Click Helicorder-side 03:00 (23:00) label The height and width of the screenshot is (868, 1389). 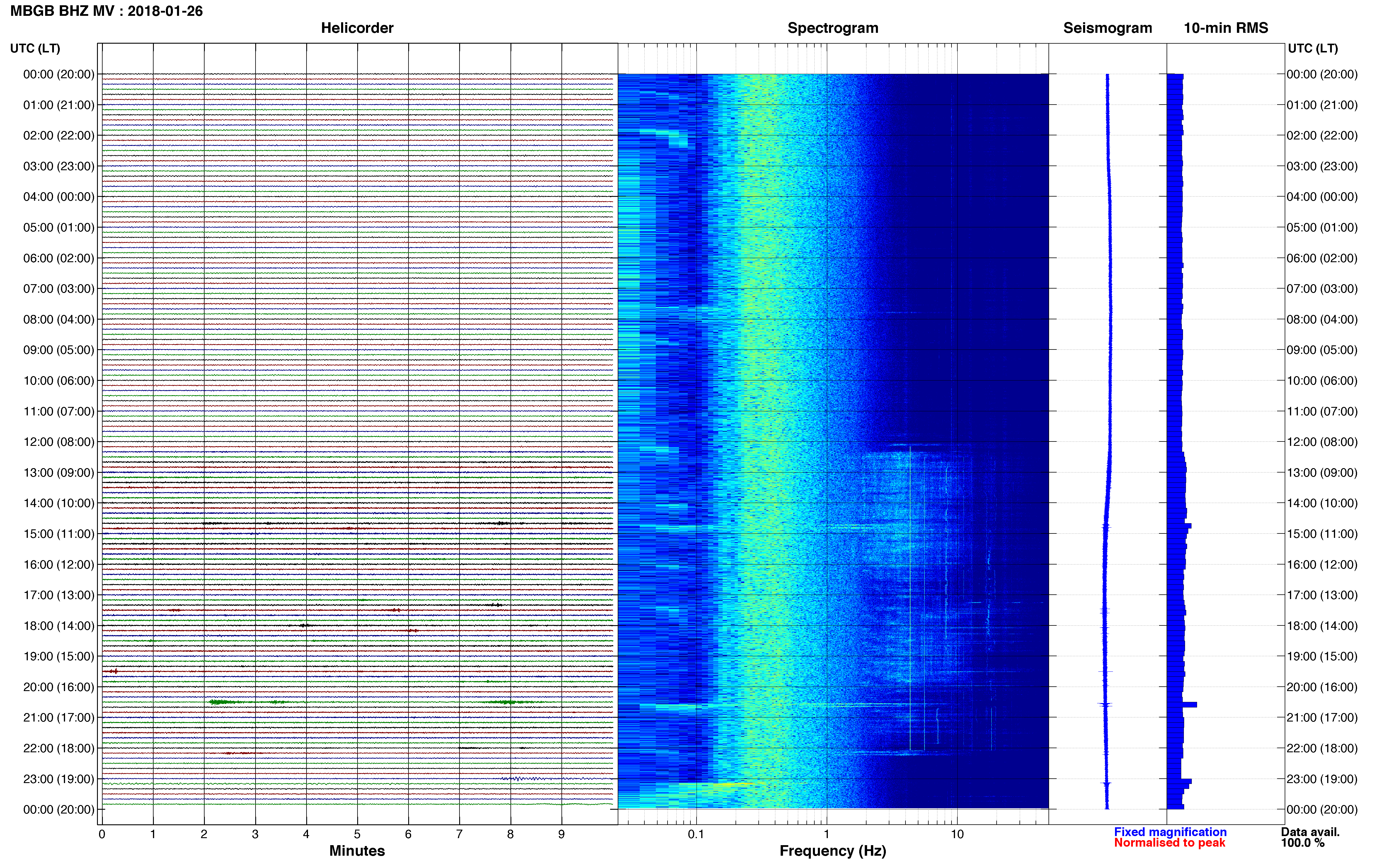(x=59, y=166)
